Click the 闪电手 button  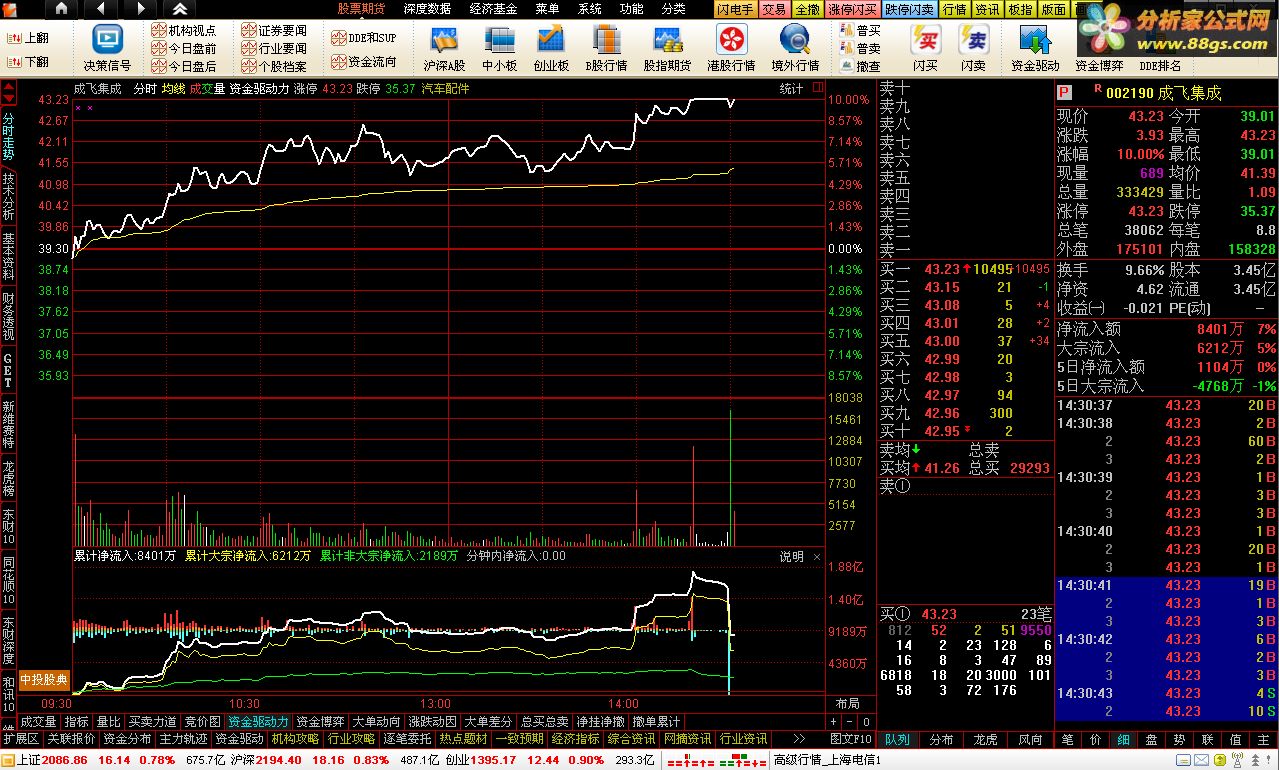pyautogui.click(x=735, y=9)
